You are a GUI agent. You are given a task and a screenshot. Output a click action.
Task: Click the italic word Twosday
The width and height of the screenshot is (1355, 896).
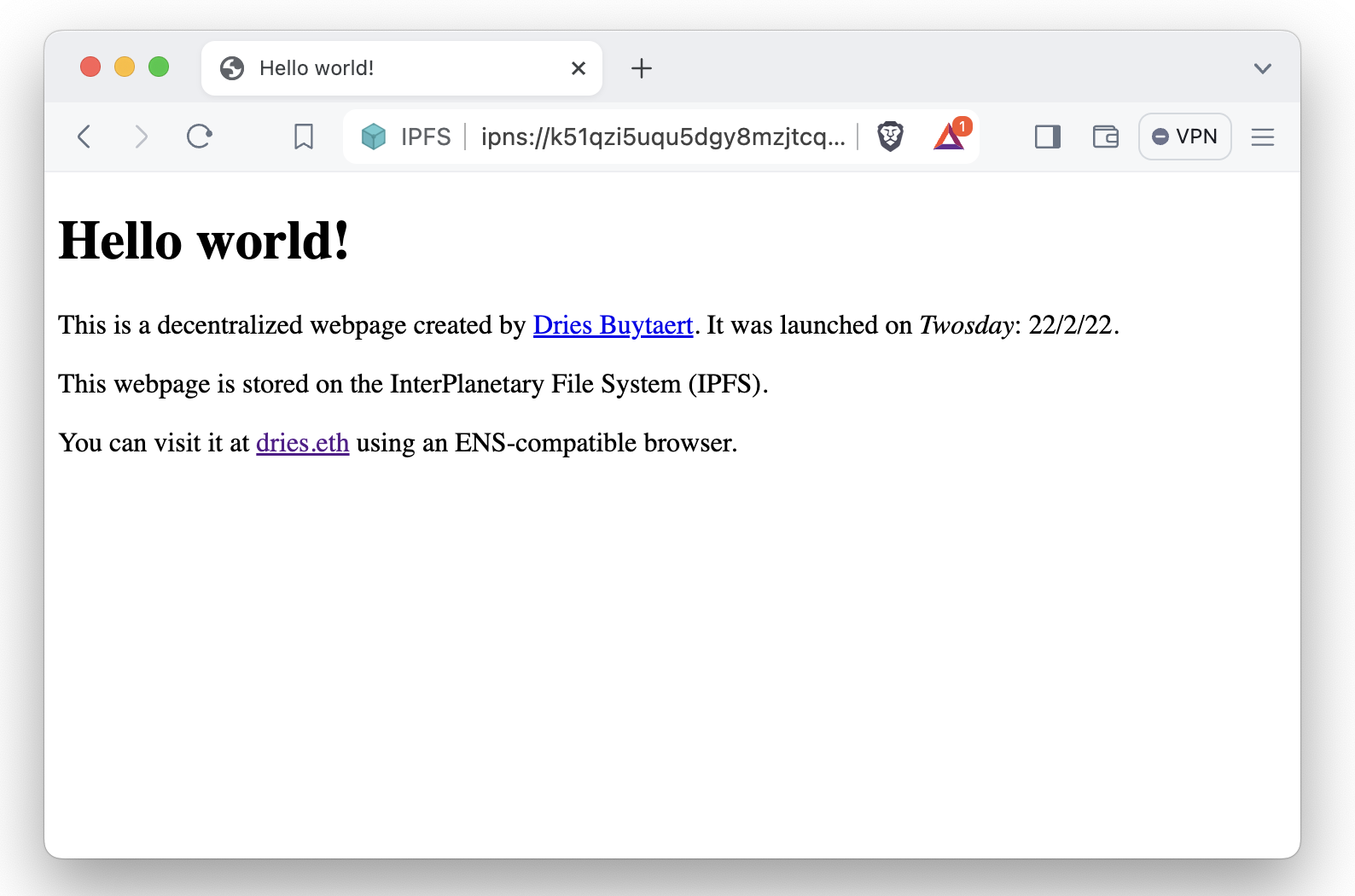(x=966, y=325)
